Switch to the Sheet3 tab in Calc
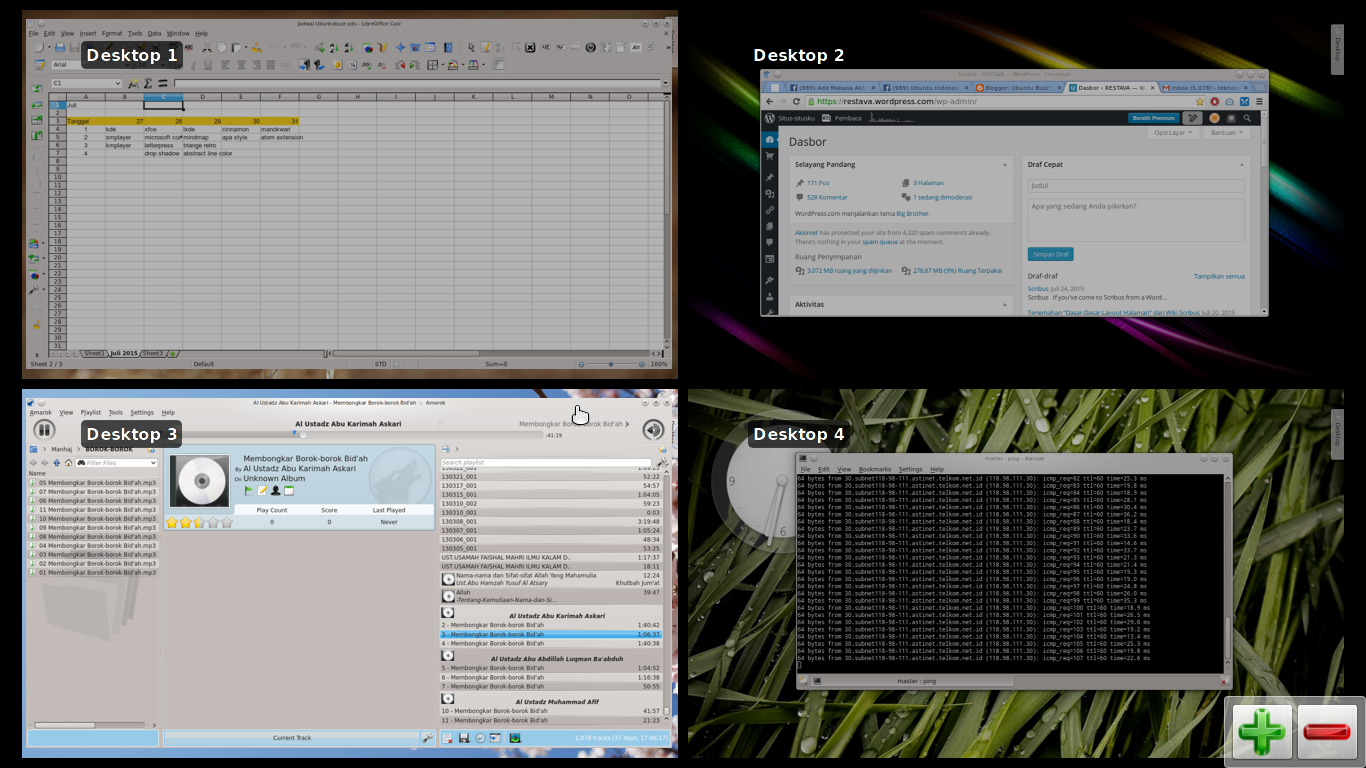This screenshot has height=768, width=1366. coord(152,353)
